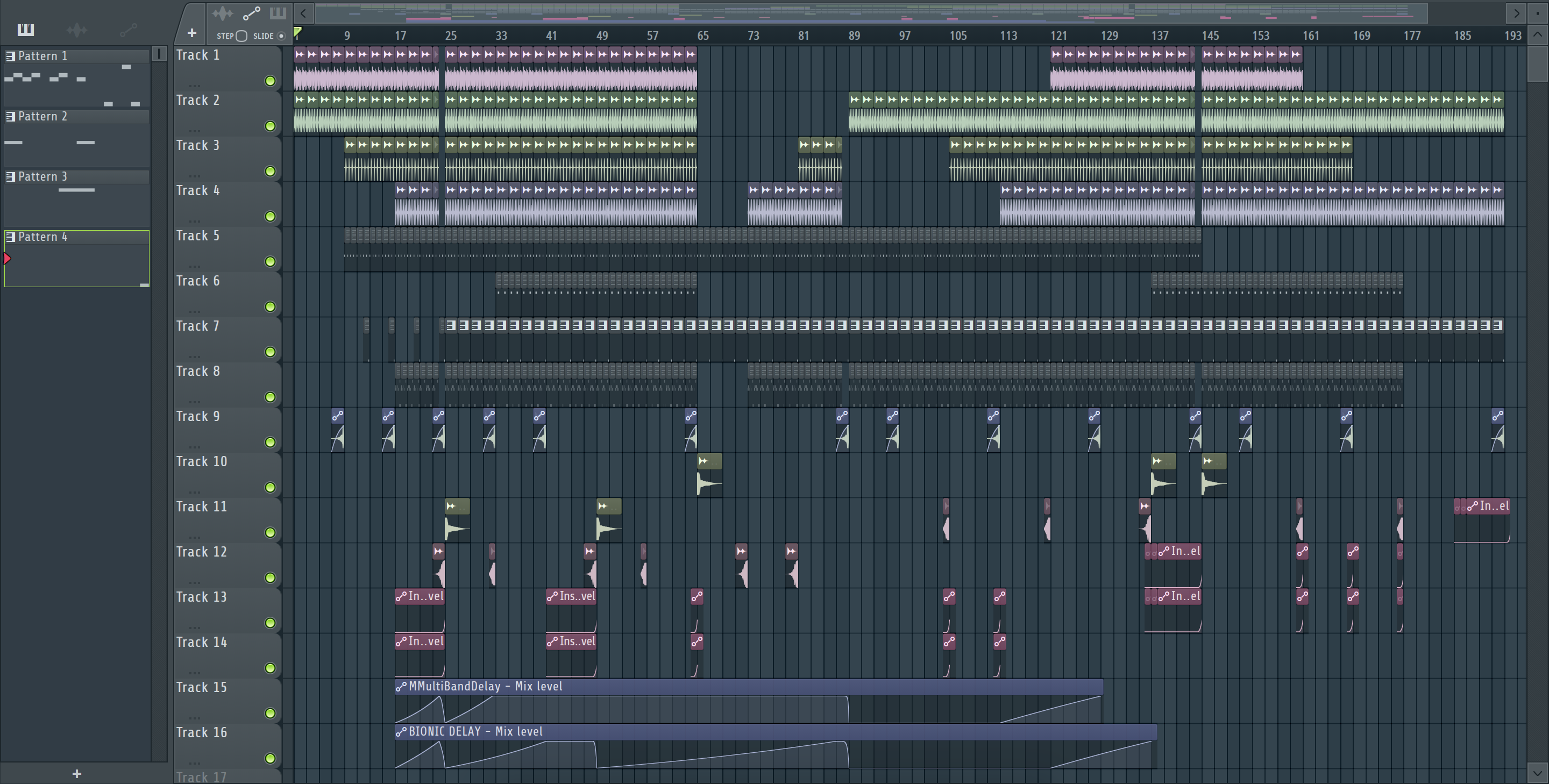Screen dimensions: 1549x784
Task: Choose audio clip focus in playlist toolbar
Action: 223,12
